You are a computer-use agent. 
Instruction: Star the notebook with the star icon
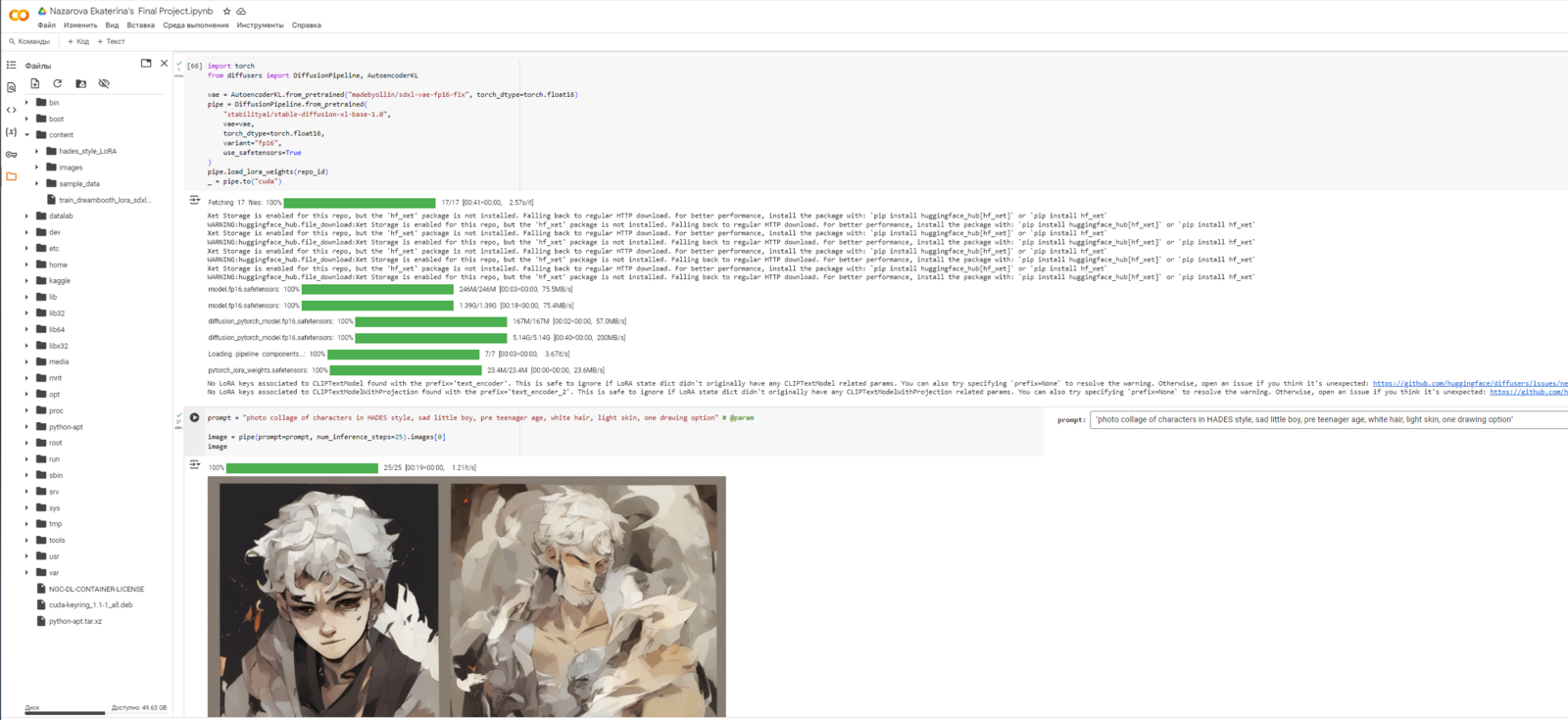tap(226, 11)
